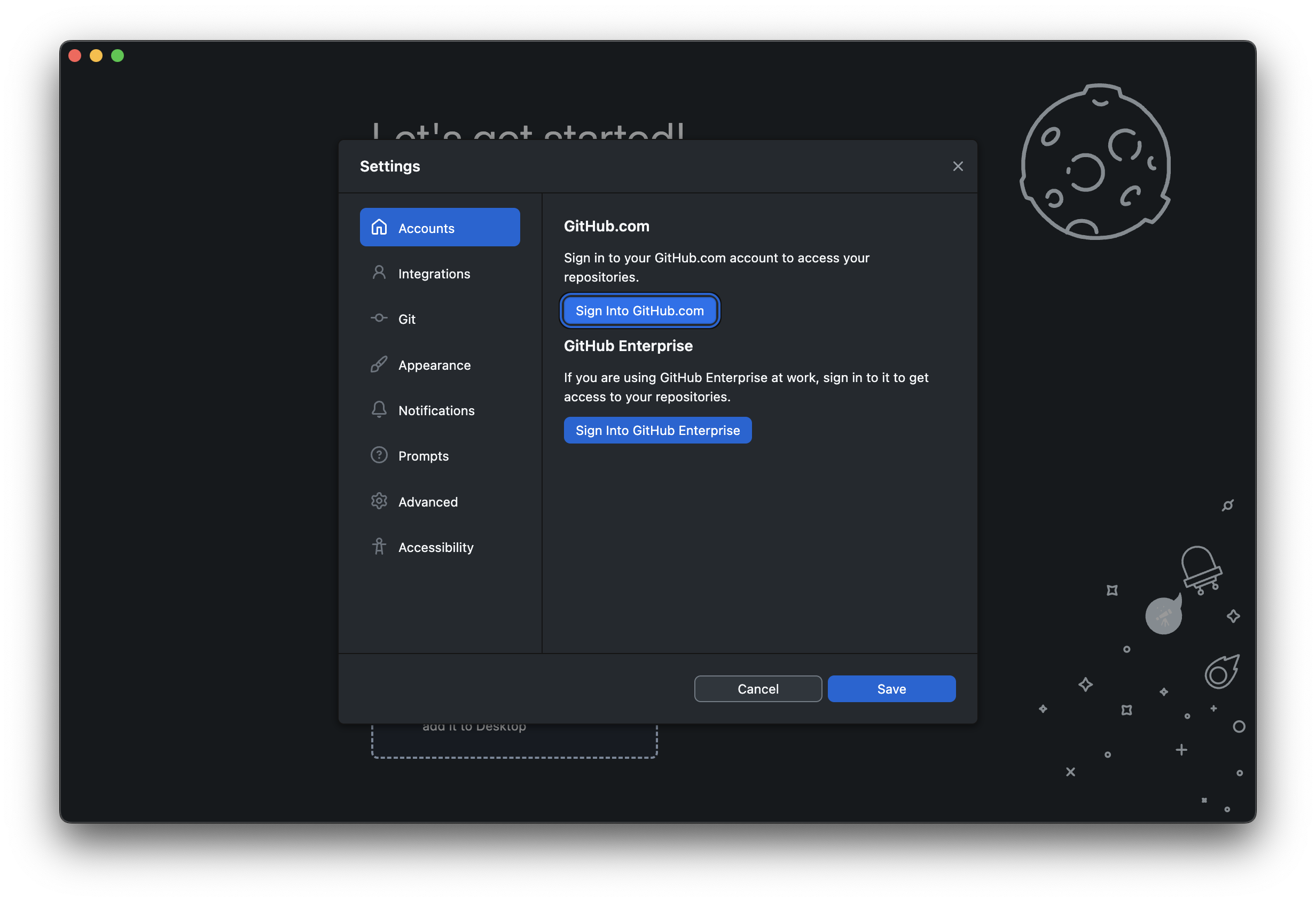Click the yellow minimize window button

(96, 56)
